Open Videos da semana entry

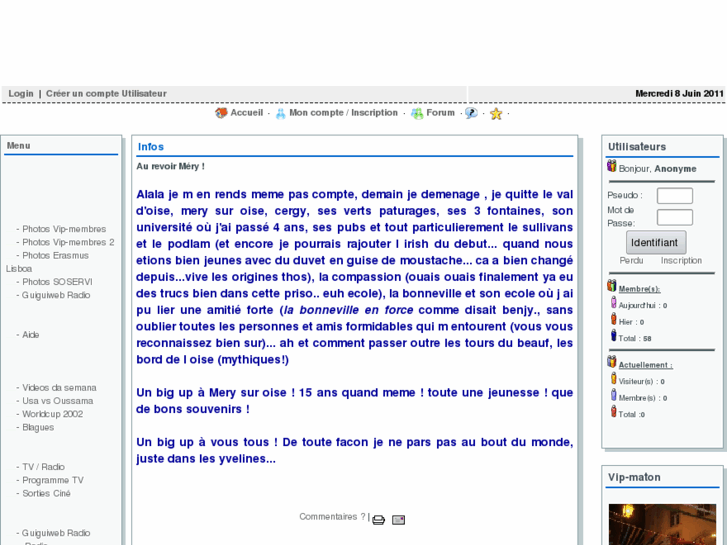59,388
